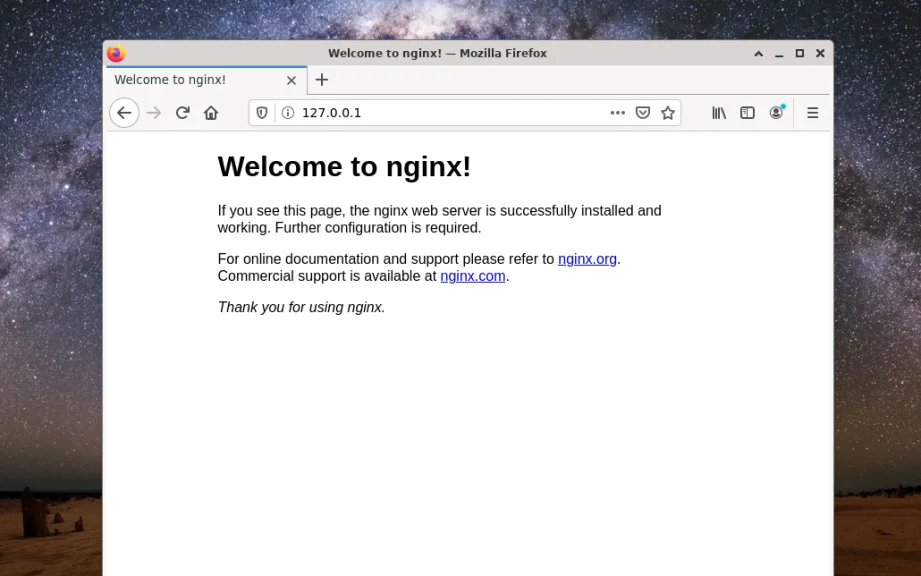This screenshot has width=921, height=576.
Task: Click the grayed-out forward navigation arrow
Action: (x=154, y=112)
